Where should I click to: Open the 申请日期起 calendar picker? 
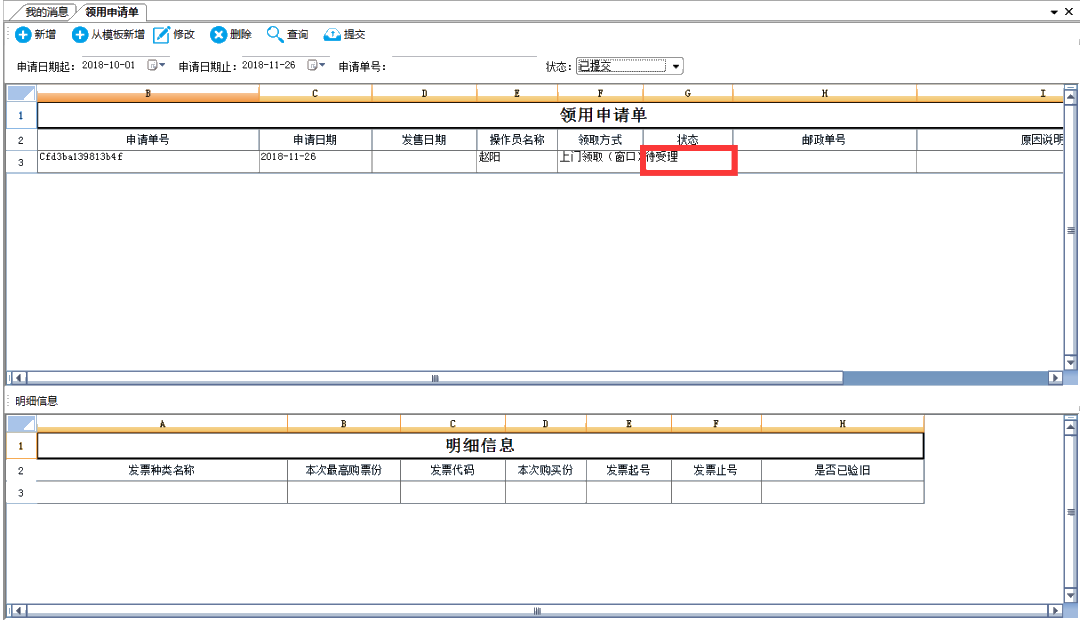[x=156, y=65]
